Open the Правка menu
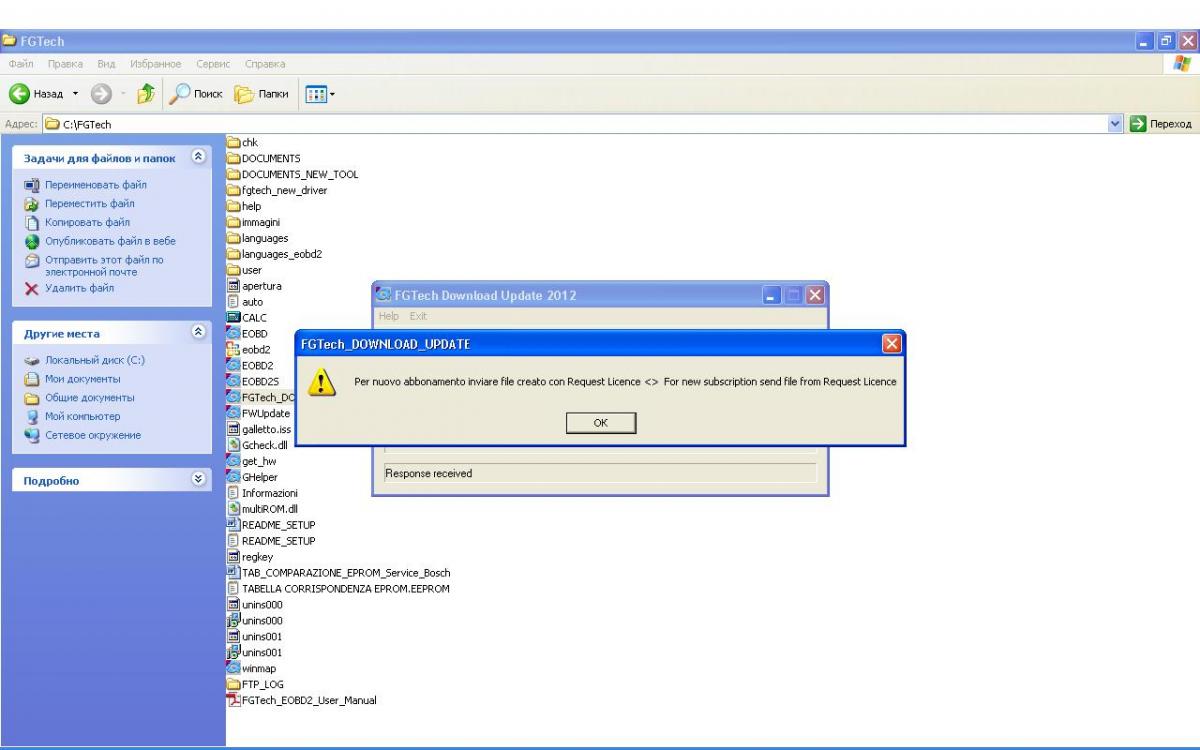 [x=63, y=64]
